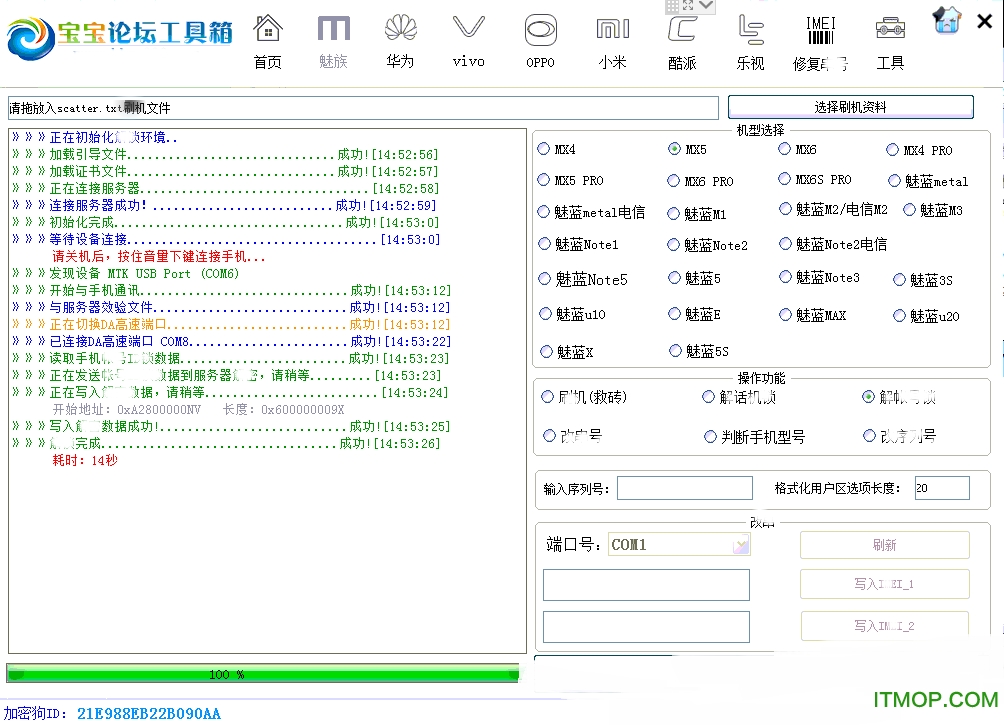Select the 魅蓝Note5 model
Image resolution: width=1004 pixels, height=725 pixels.
[x=544, y=279]
